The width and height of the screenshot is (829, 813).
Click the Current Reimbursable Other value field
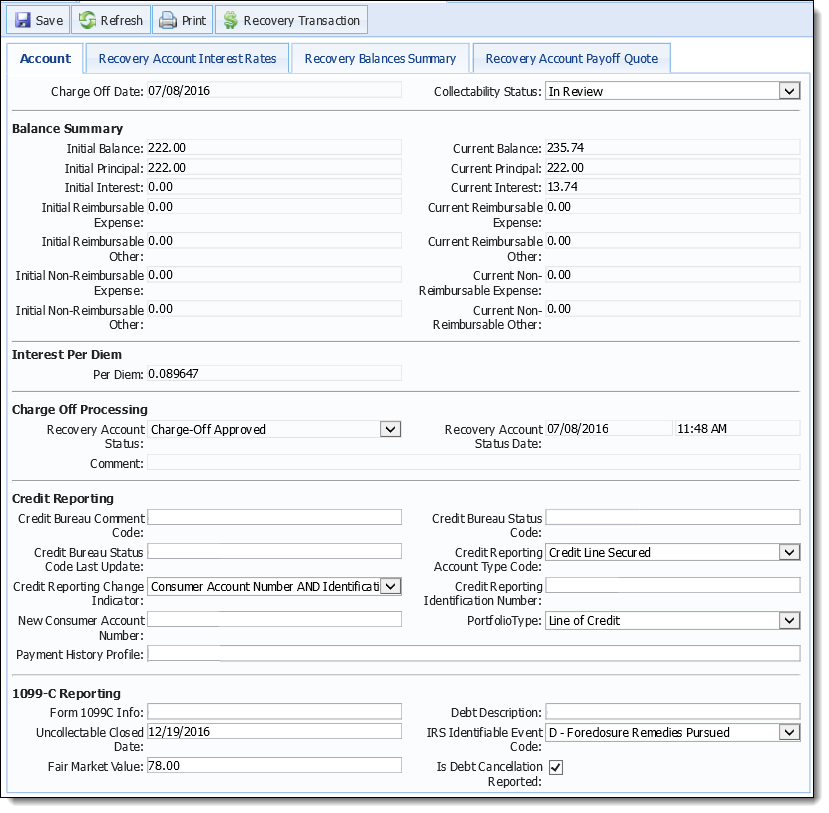point(673,240)
